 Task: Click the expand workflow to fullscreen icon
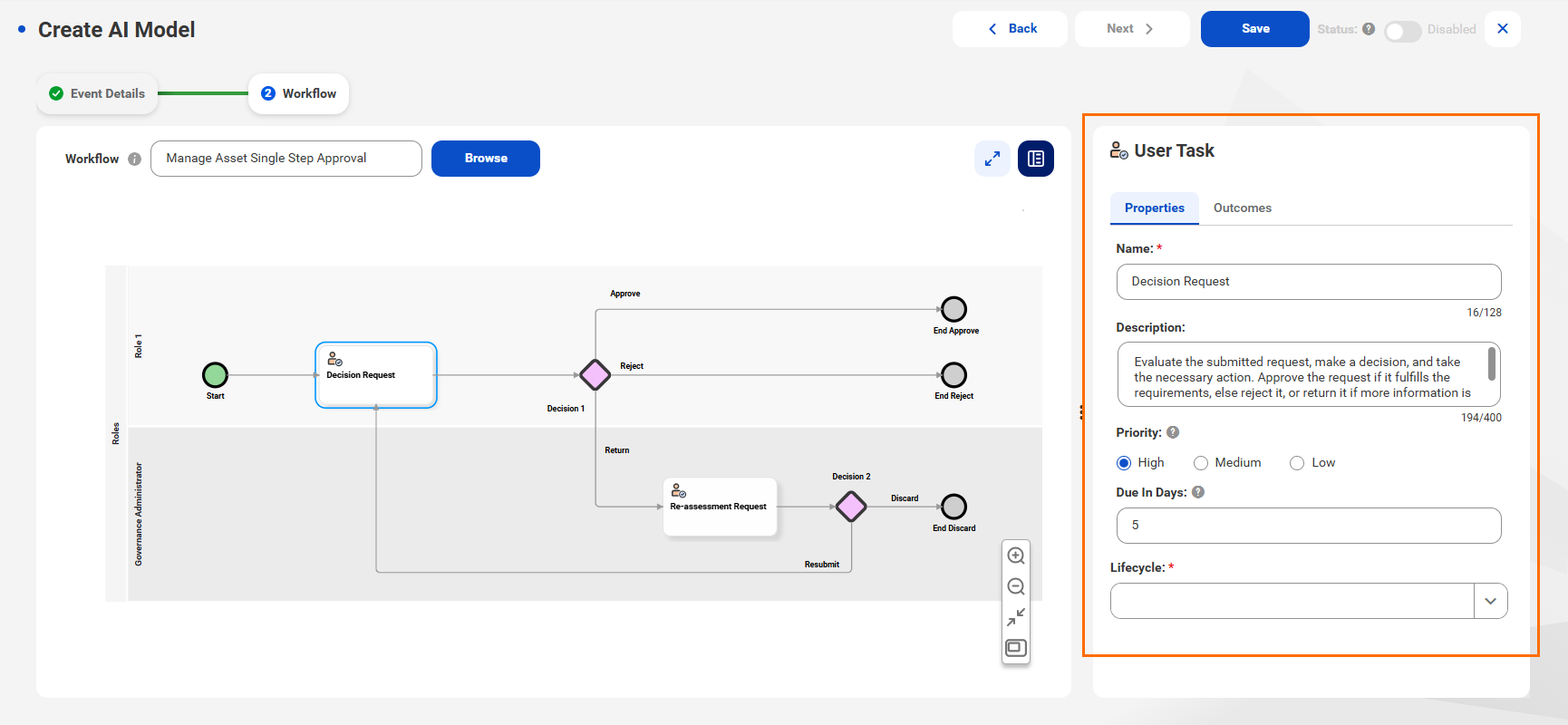click(992, 159)
